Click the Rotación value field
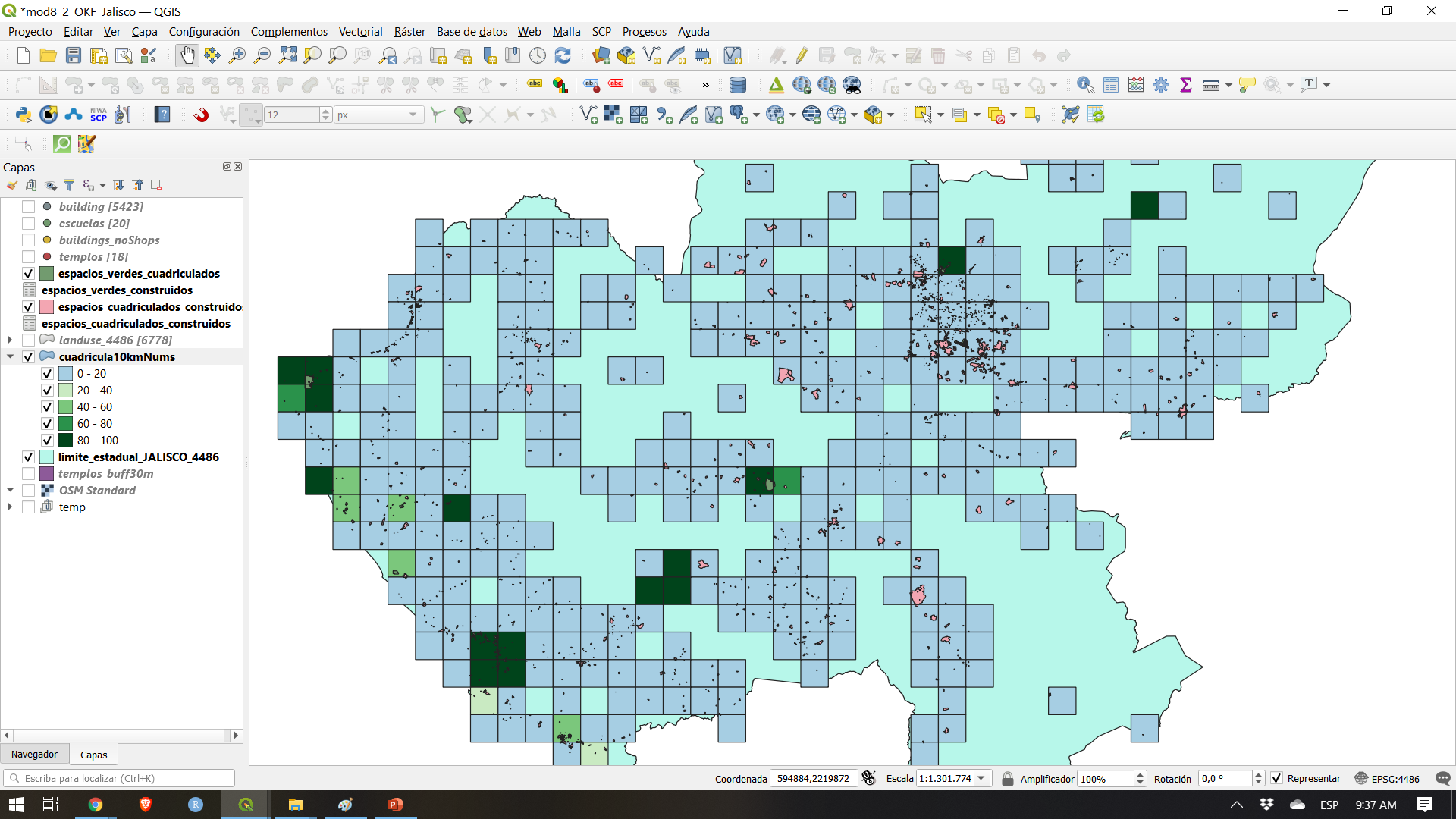The width and height of the screenshot is (1456, 819). 1224,779
